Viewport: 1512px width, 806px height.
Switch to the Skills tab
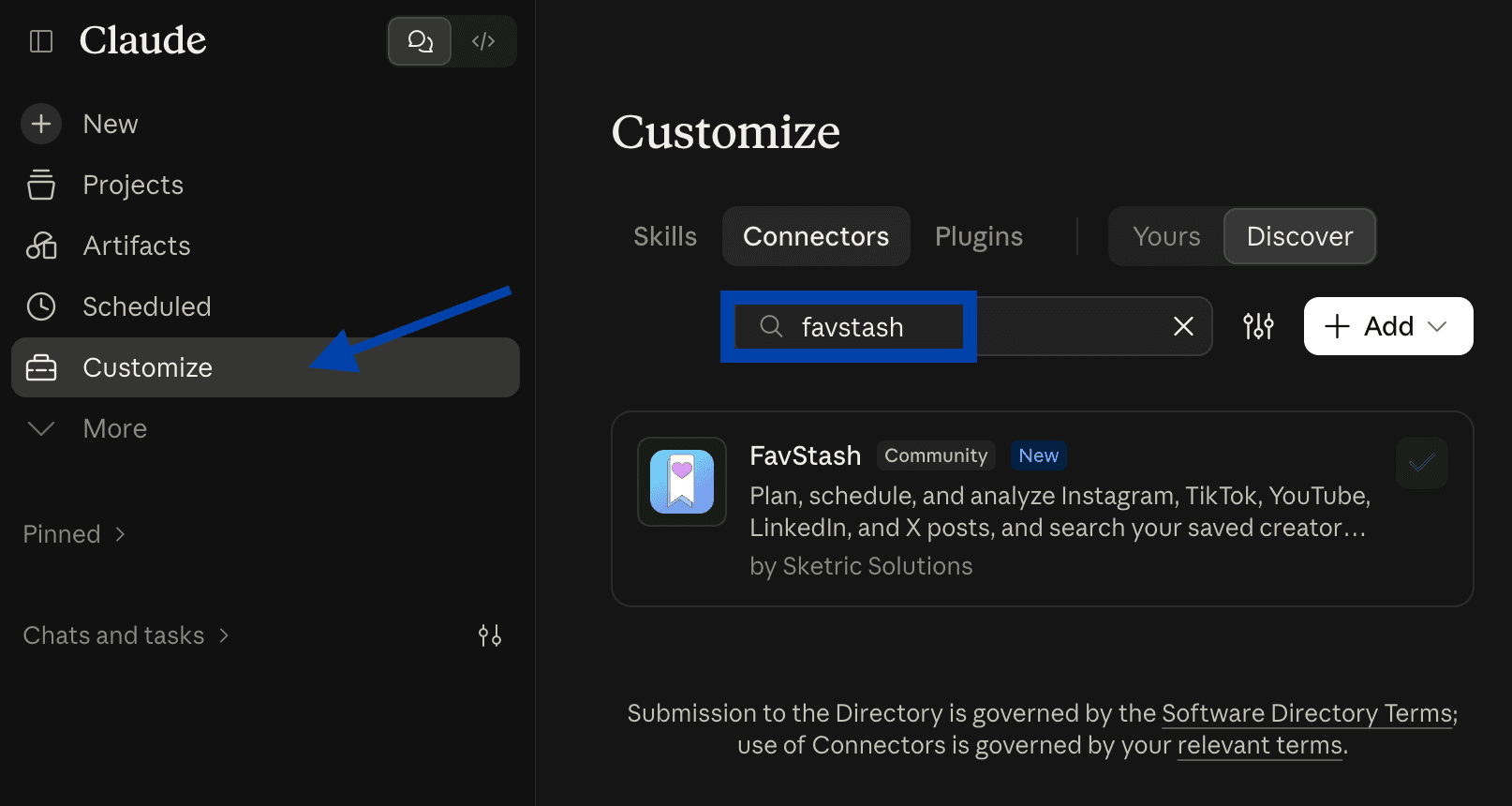tap(665, 236)
